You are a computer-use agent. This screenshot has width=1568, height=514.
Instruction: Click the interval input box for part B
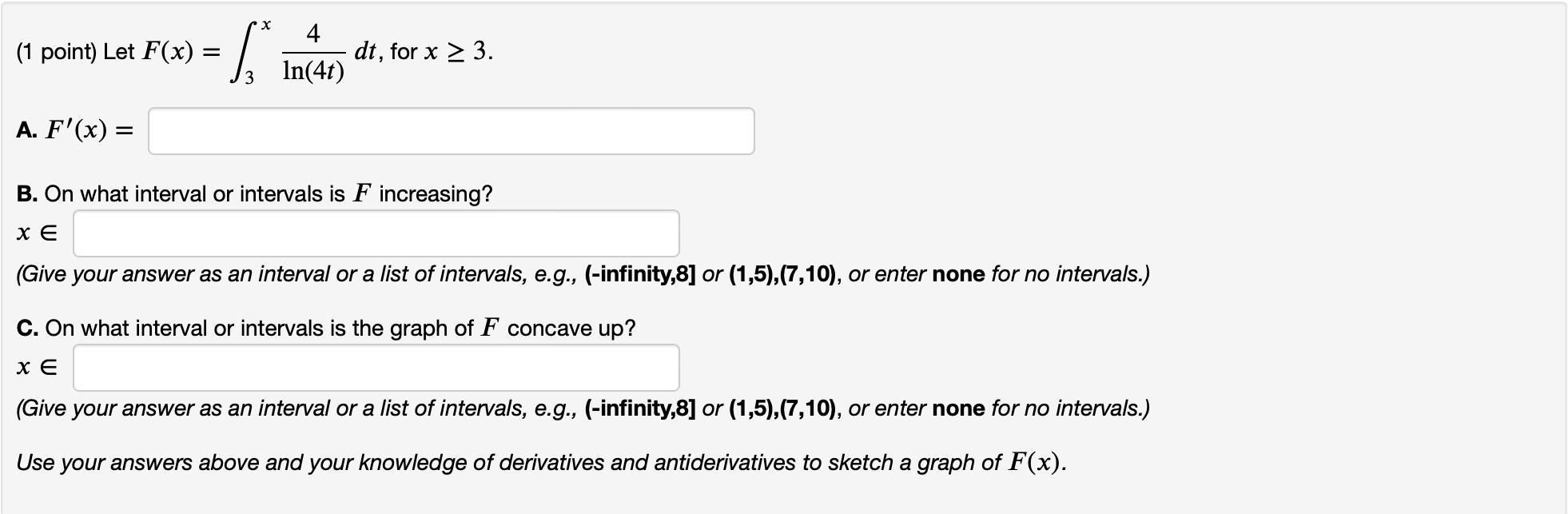[x=376, y=233]
